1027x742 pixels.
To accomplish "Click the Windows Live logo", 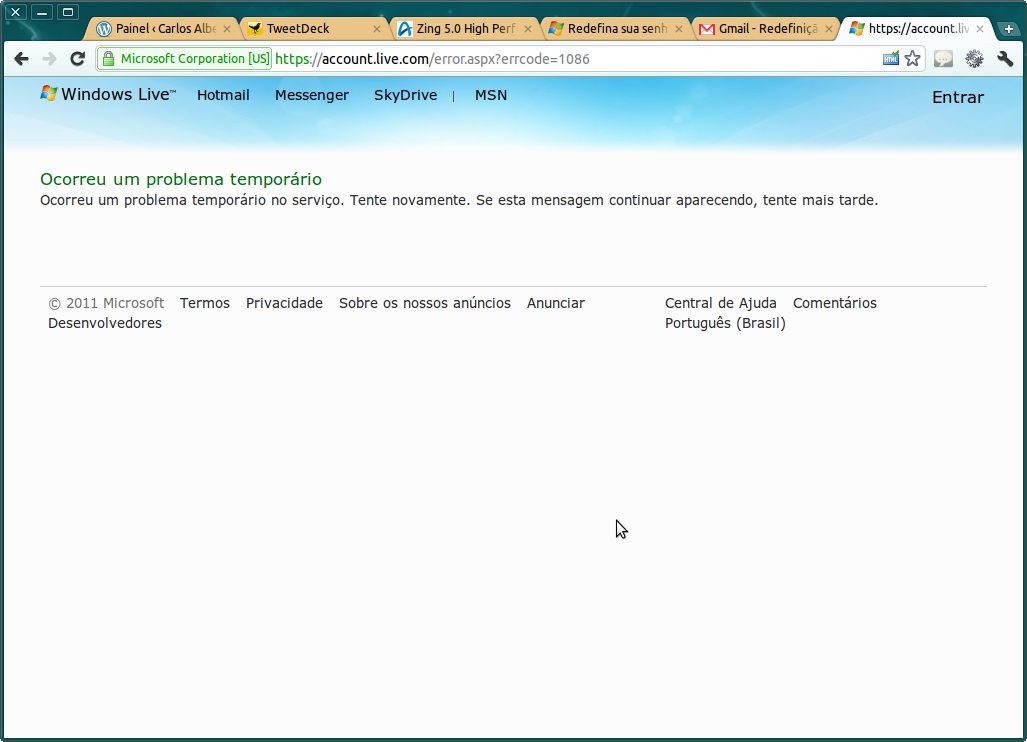I will coord(108,94).
